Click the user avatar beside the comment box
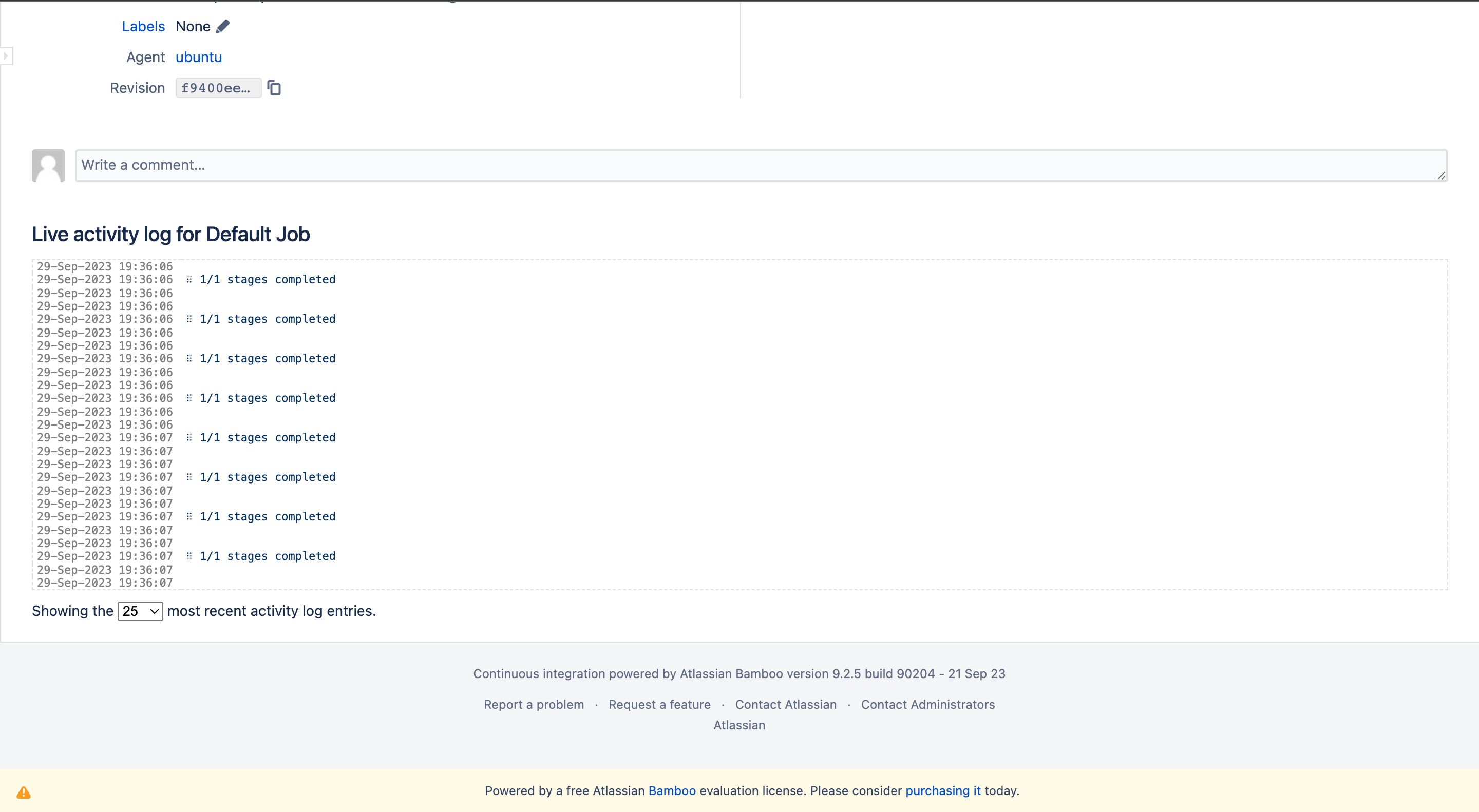 pyautogui.click(x=48, y=166)
